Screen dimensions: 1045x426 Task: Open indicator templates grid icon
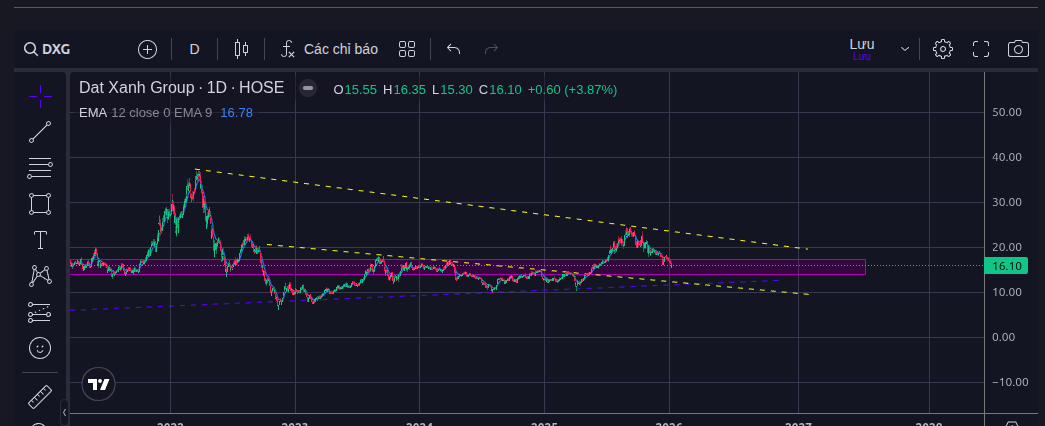pyautogui.click(x=407, y=49)
